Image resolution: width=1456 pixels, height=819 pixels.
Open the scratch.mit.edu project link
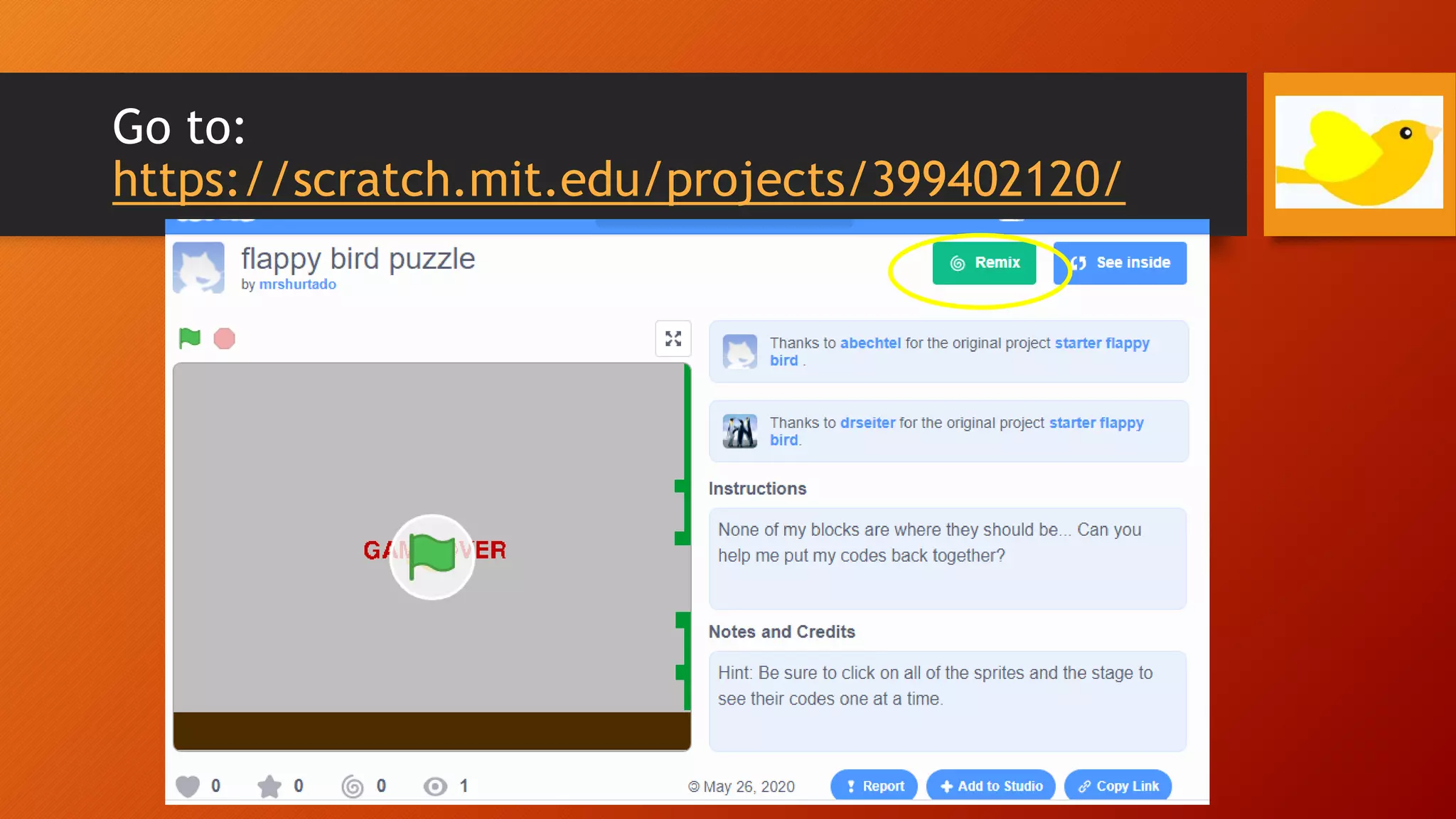click(619, 179)
